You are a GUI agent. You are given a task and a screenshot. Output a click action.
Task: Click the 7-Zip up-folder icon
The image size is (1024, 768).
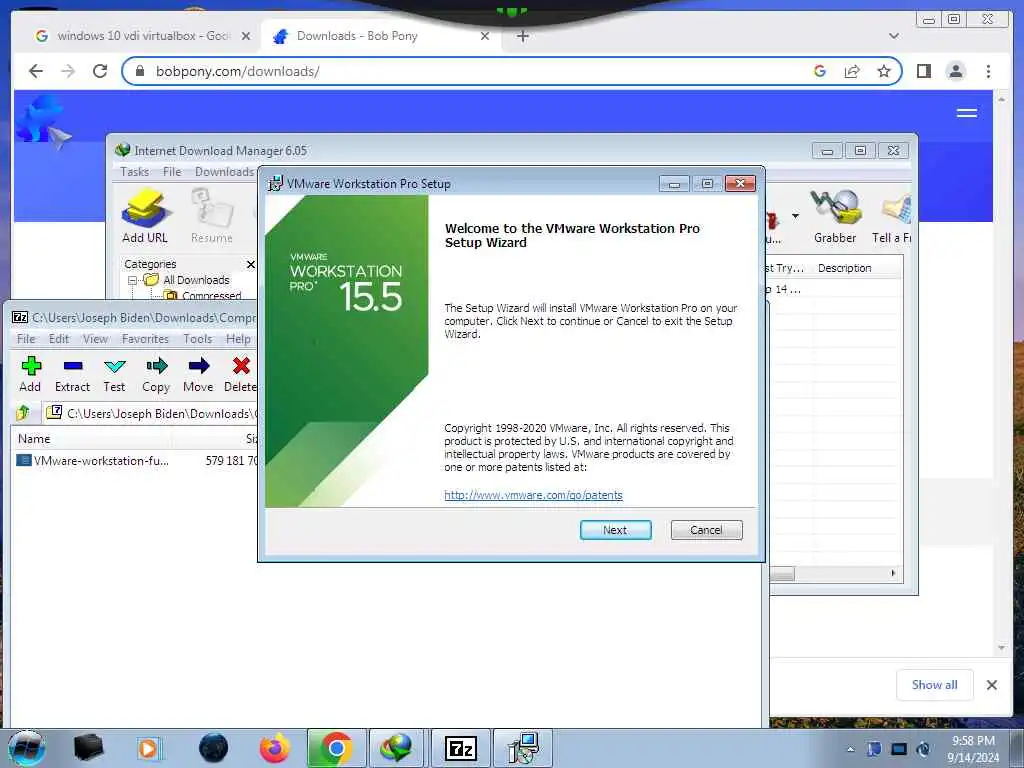23,413
